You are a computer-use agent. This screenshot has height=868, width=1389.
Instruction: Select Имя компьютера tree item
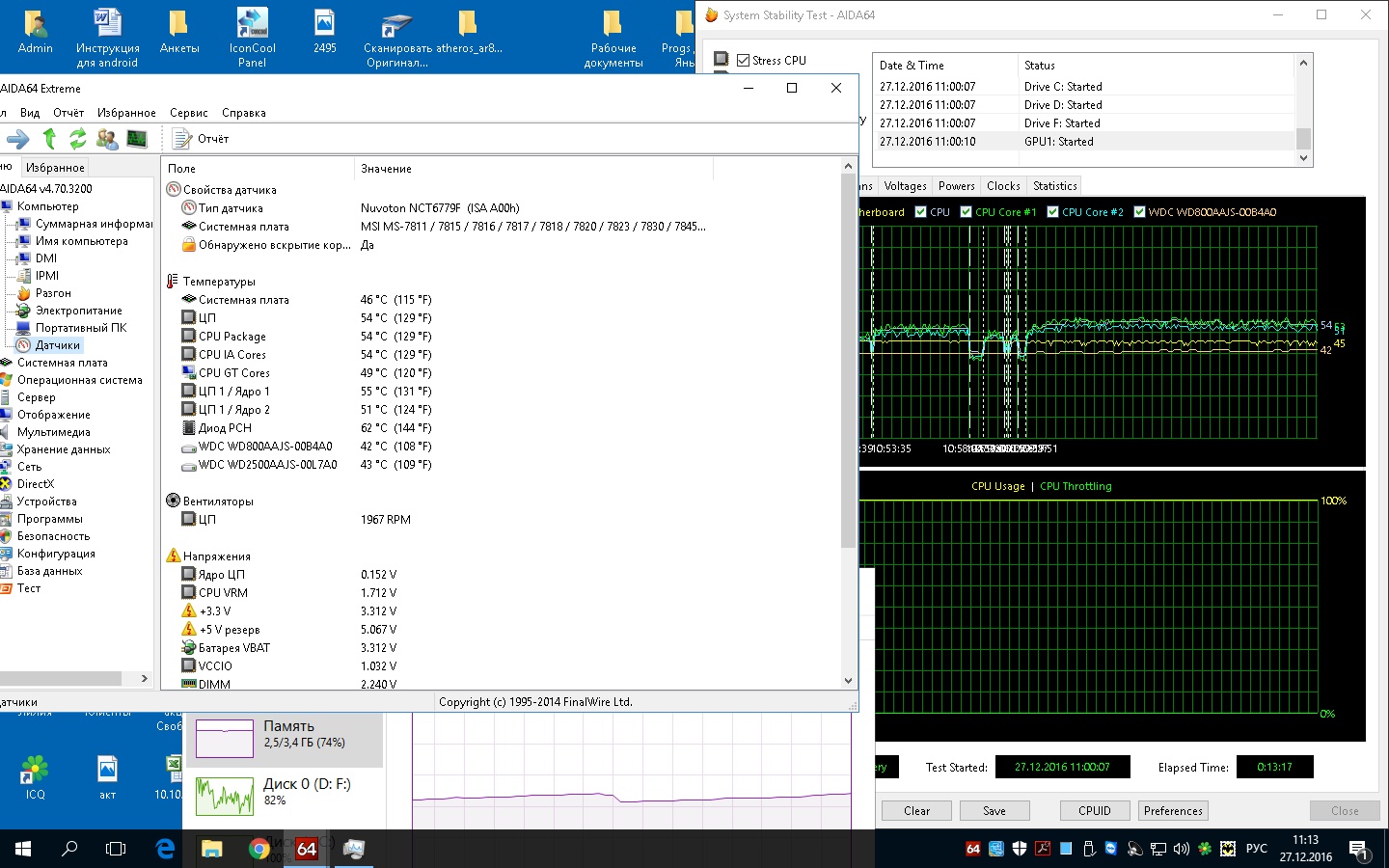pyautogui.click(x=82, y=241)
